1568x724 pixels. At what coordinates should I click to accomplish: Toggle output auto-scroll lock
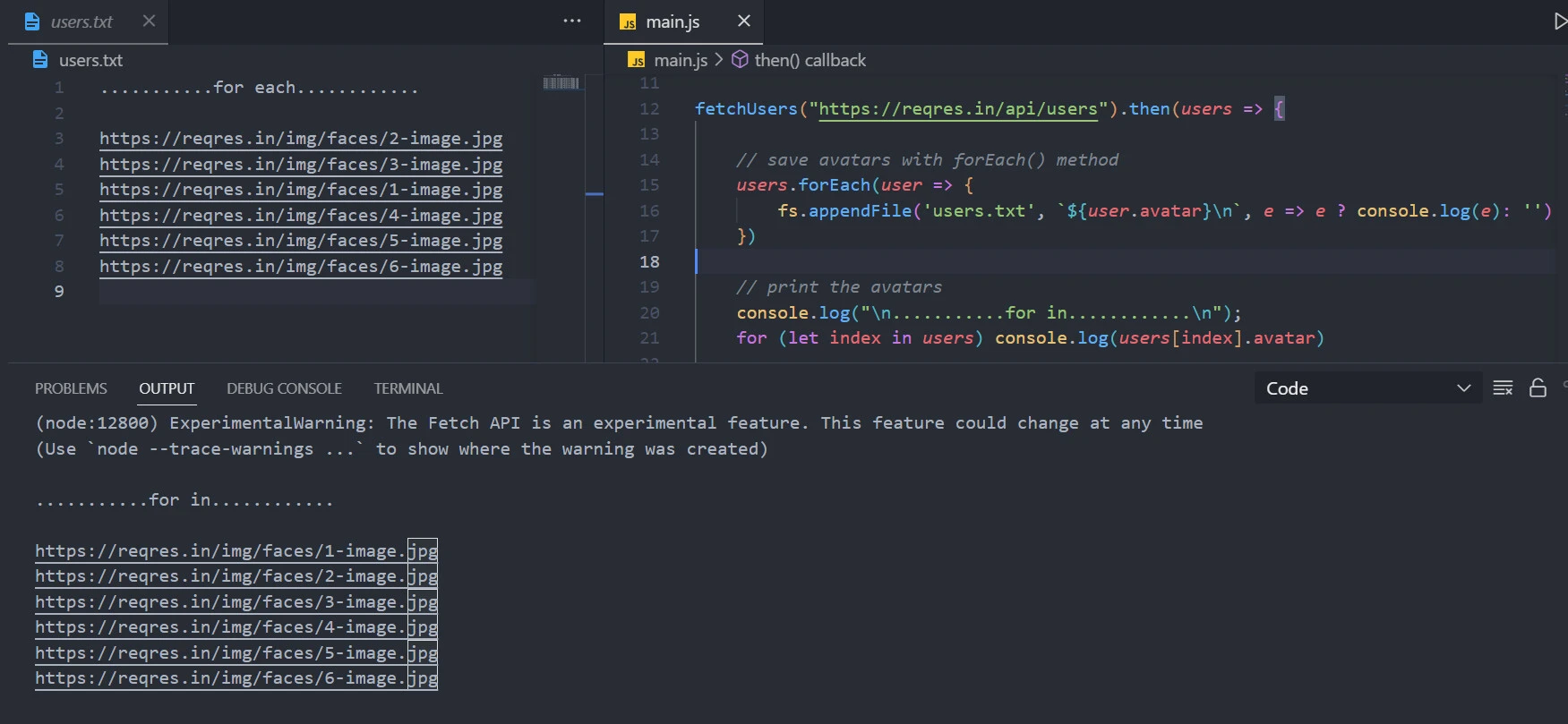1538,388
